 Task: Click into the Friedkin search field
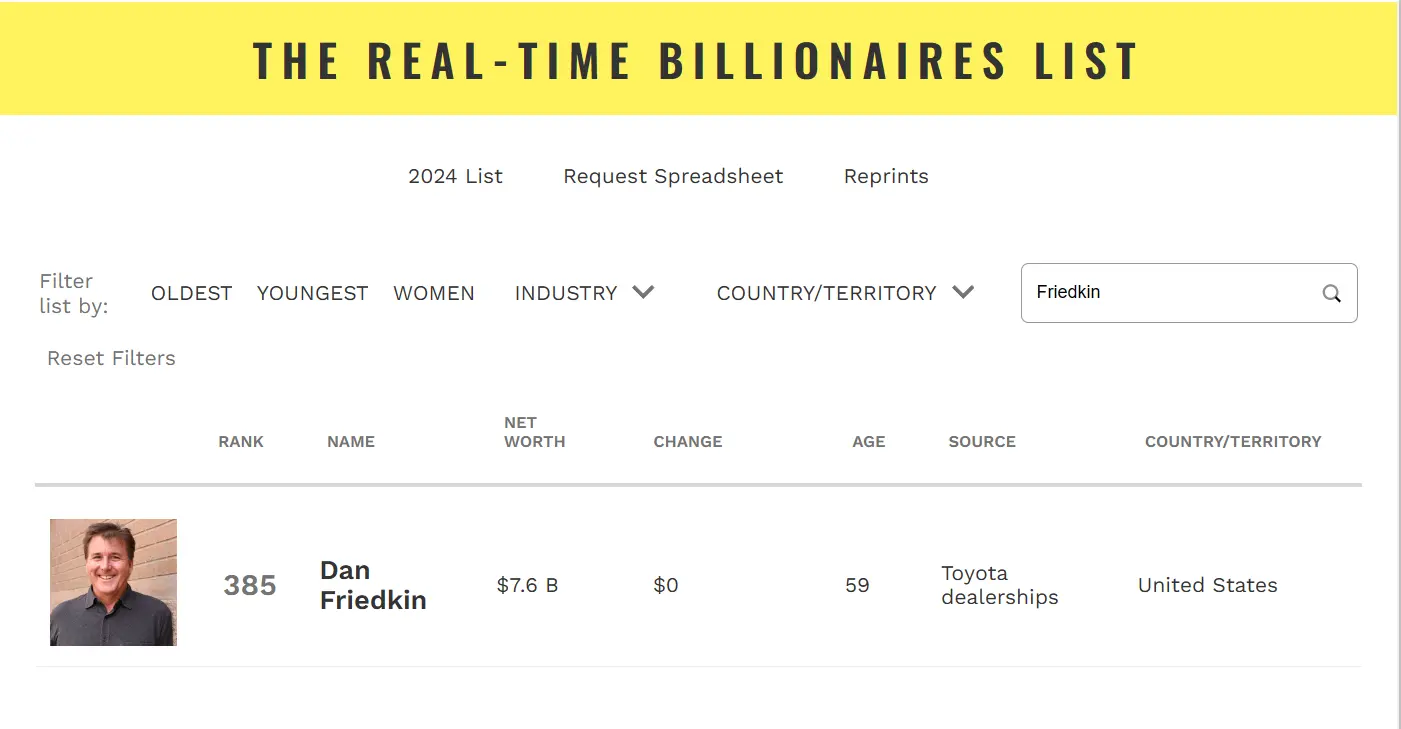[x=1170, y=293]
